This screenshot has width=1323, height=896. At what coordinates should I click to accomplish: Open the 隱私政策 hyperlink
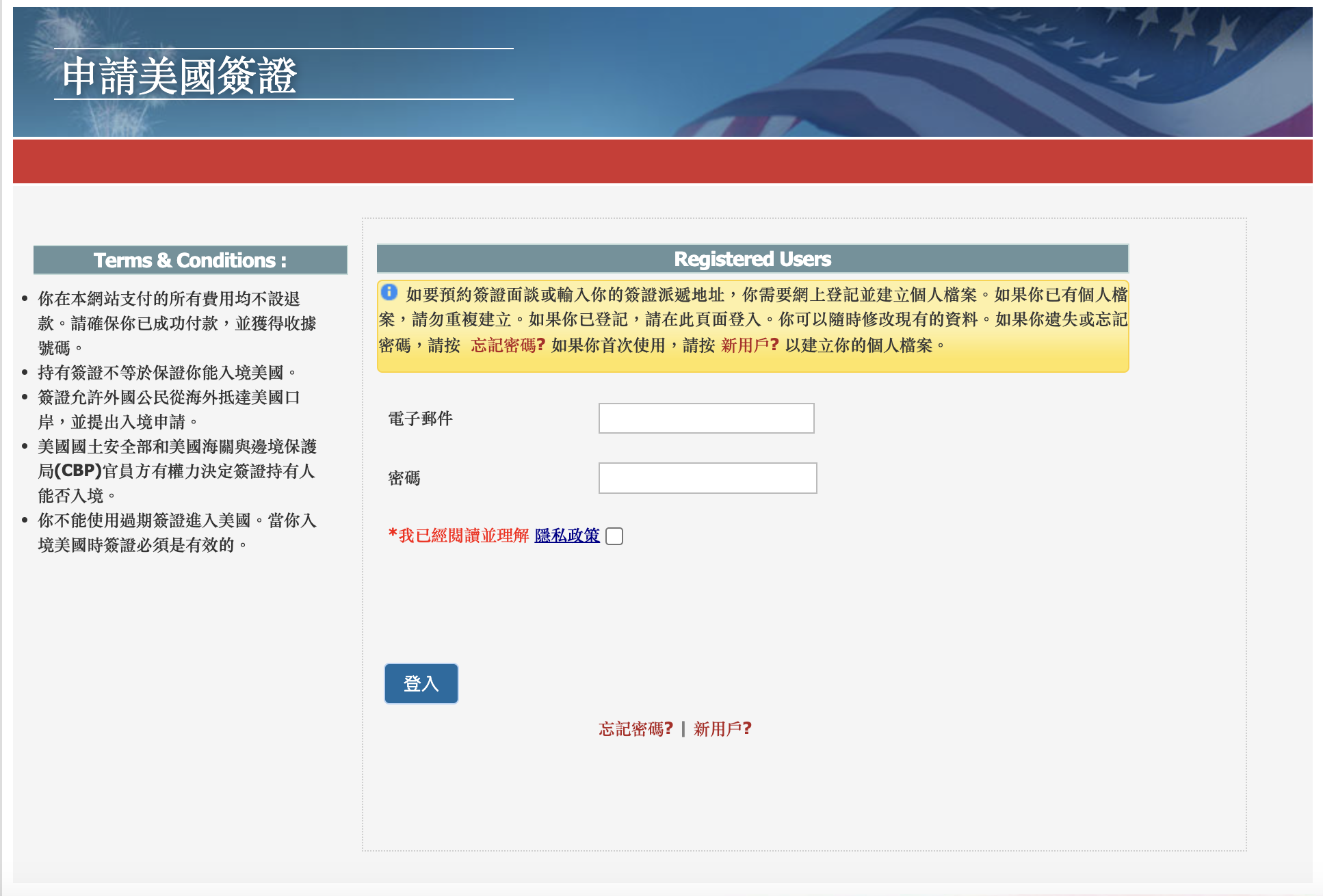[x=567, y=536]
